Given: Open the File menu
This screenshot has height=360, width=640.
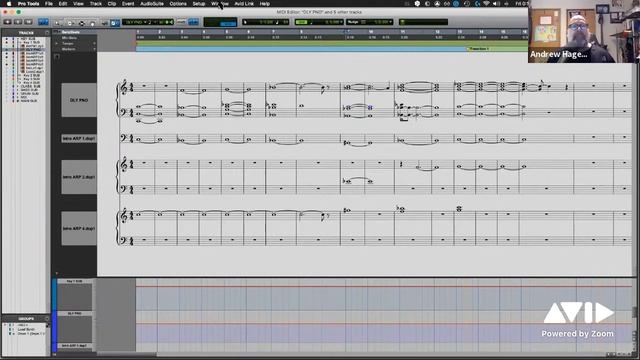Looking at the screenshot, I should 49,4.
